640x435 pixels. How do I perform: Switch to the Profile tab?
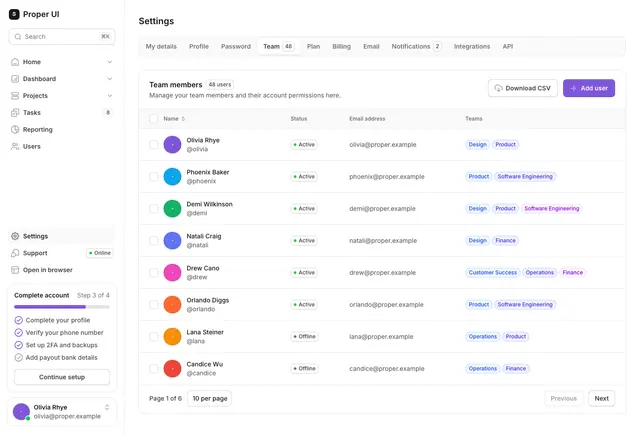pyautogui.click(x=199, y=47)
